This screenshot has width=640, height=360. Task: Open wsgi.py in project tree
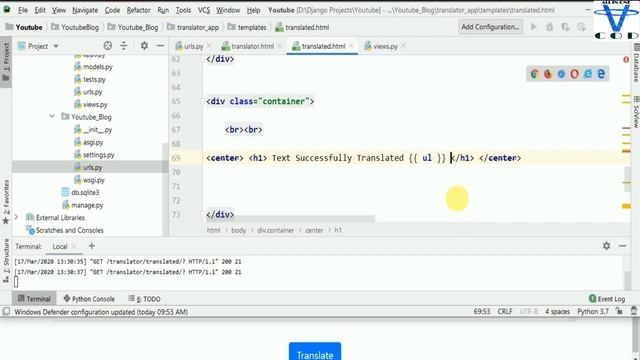tap(90, 180)
